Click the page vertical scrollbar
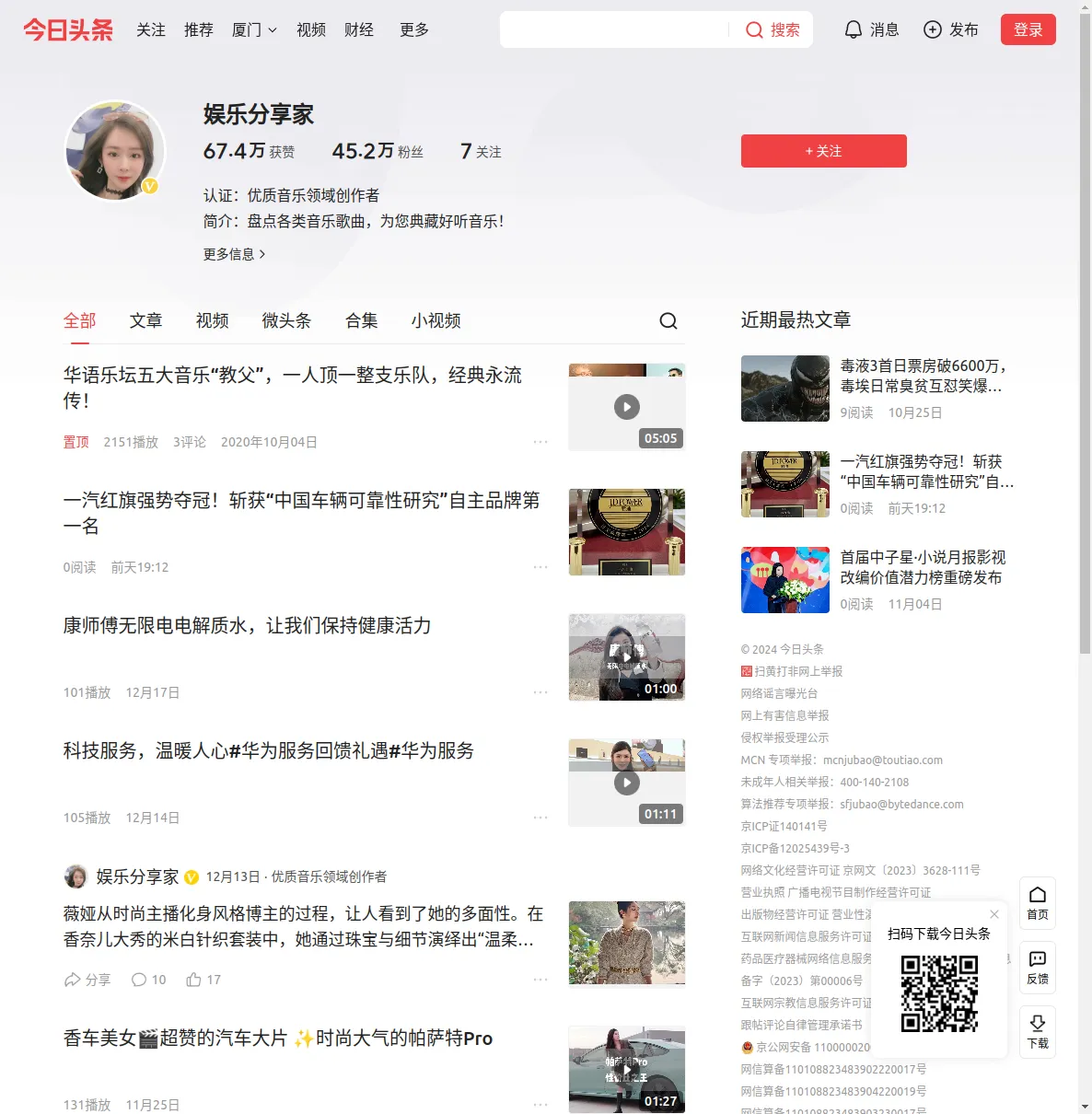This screenshot has width=1092, height=1114. pyautogui.click(x=1085, y=331)
